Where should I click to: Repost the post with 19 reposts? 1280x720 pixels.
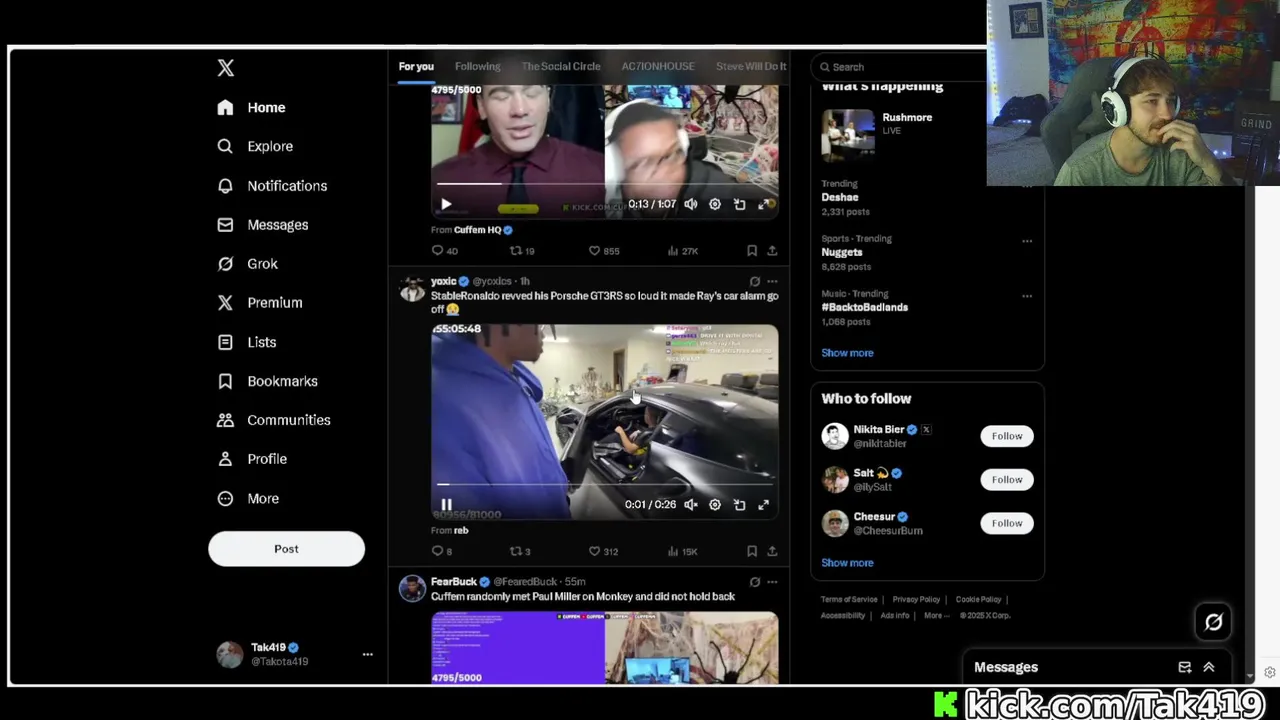pos(522,251)
